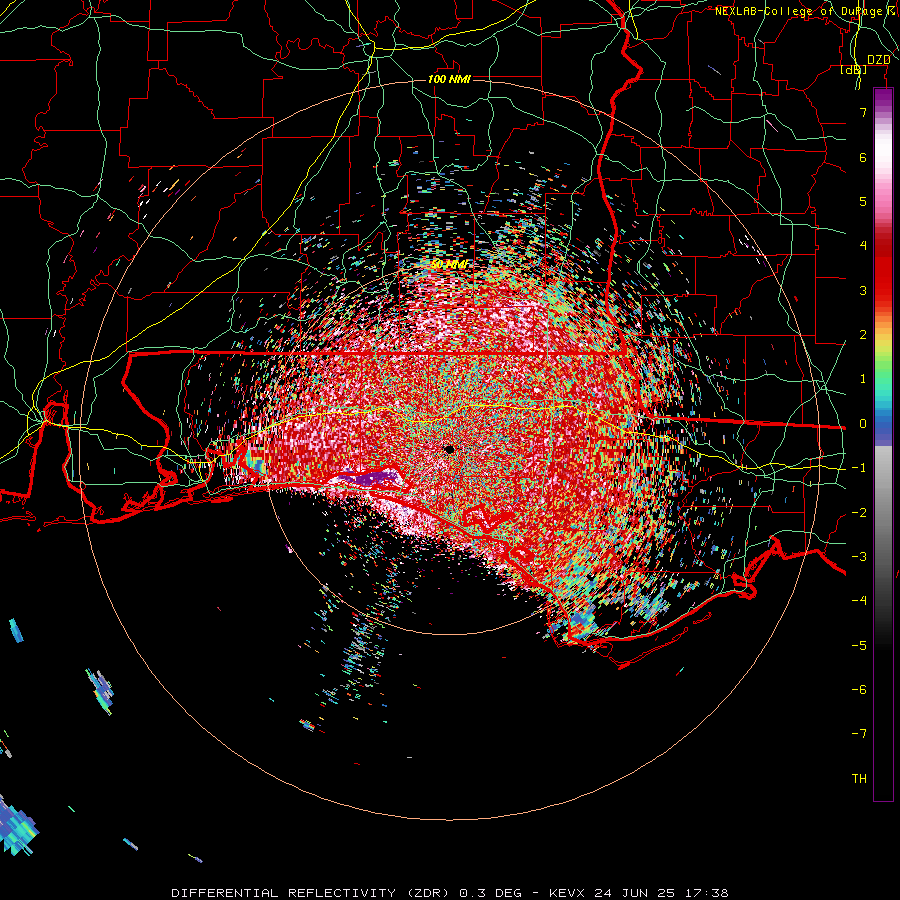
Task: Click the "KEVX" station identifier text
Action: (x=567, y=893)
